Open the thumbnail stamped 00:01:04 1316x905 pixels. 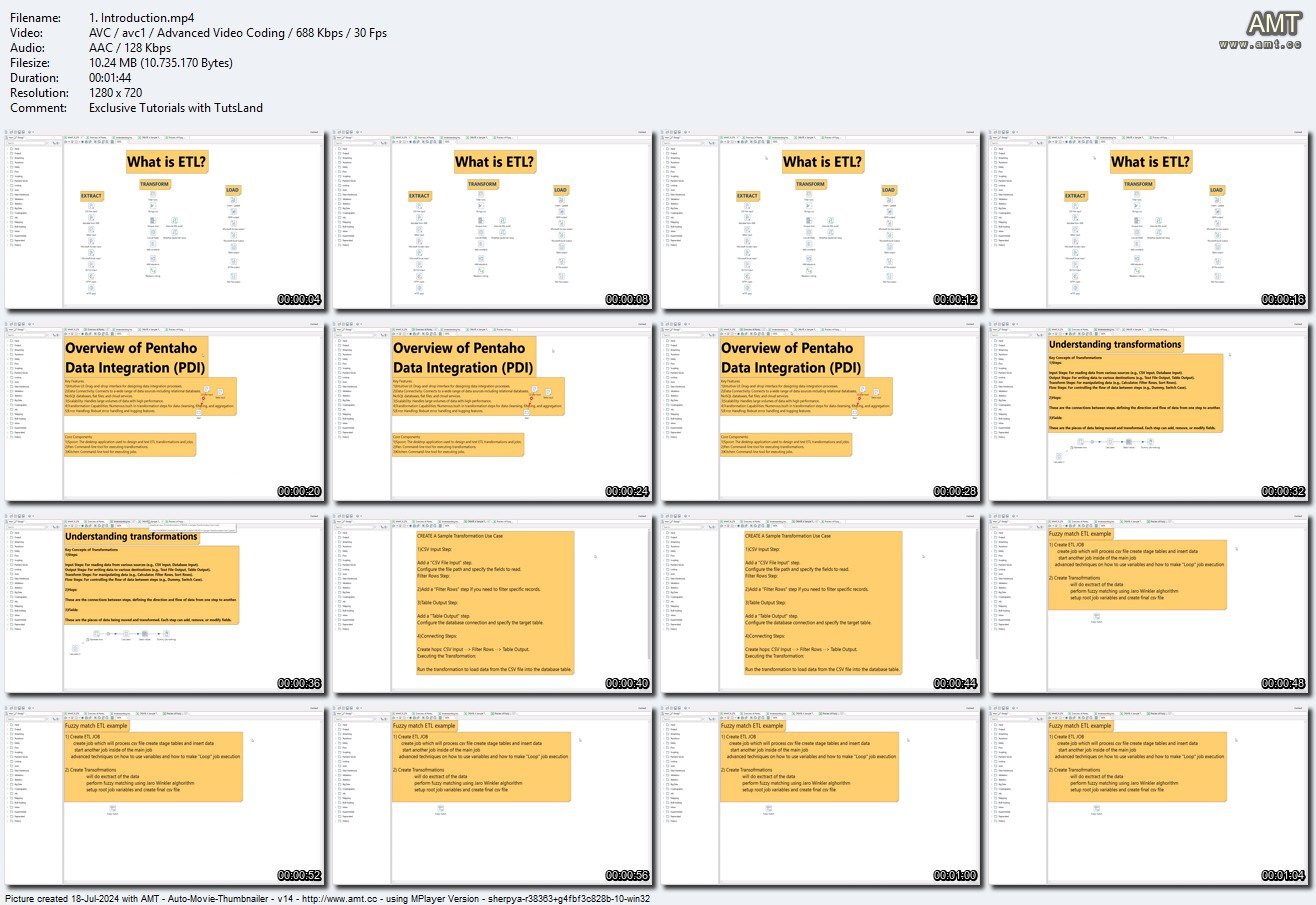coord(1147,795)
